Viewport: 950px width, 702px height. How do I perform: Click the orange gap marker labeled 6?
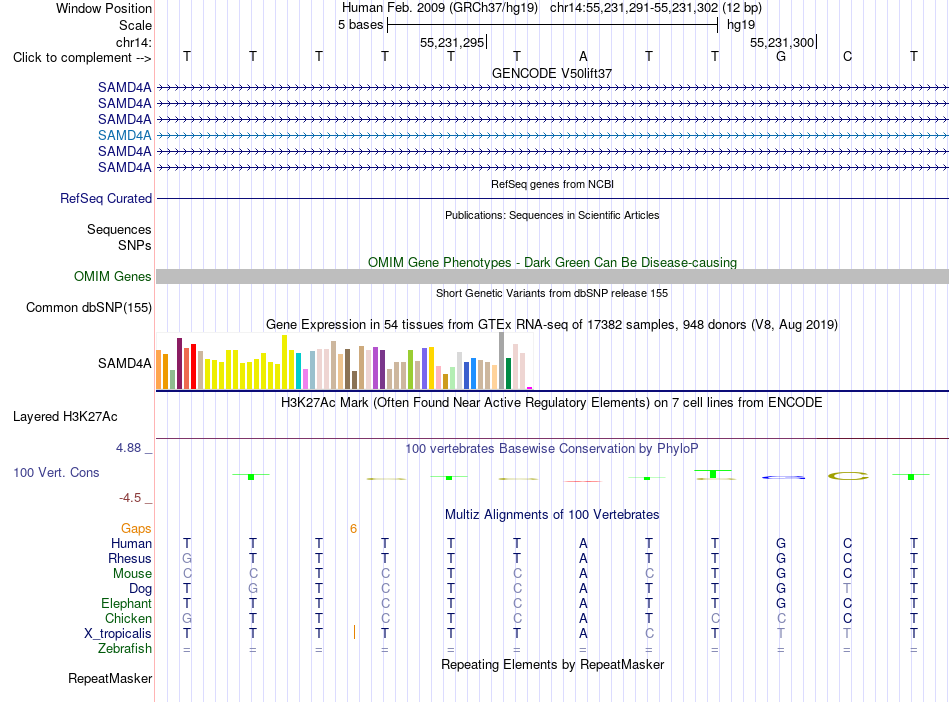click(x=353, y=529)
